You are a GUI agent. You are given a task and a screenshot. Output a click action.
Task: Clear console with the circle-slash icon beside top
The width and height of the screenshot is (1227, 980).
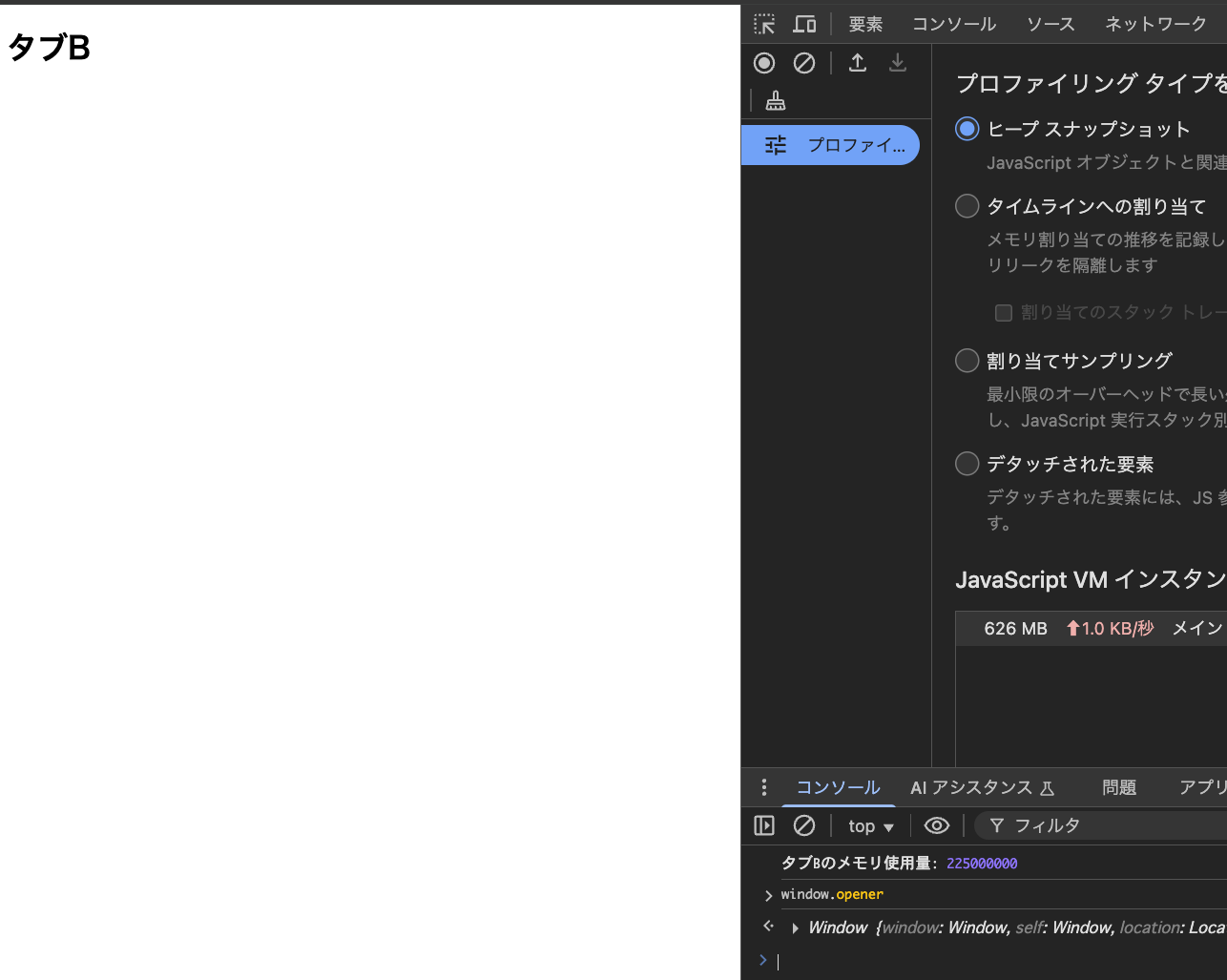804,825
